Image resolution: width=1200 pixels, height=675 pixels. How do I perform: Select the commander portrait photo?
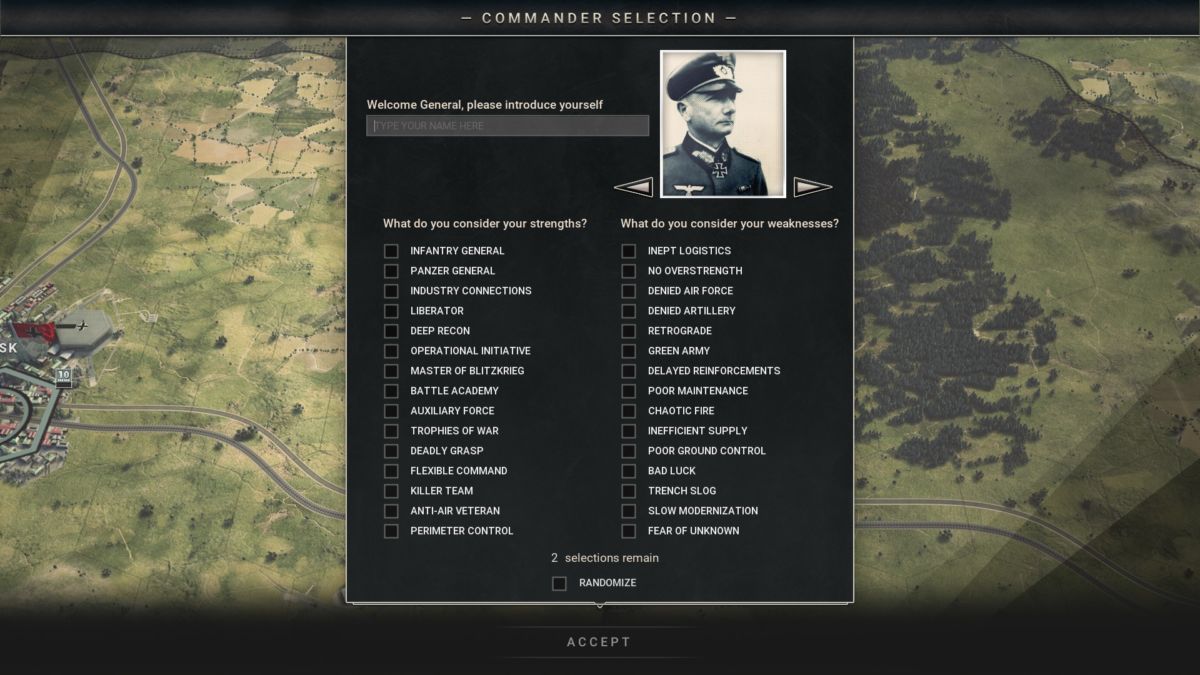pyautogui.click(x=723, y=123)
